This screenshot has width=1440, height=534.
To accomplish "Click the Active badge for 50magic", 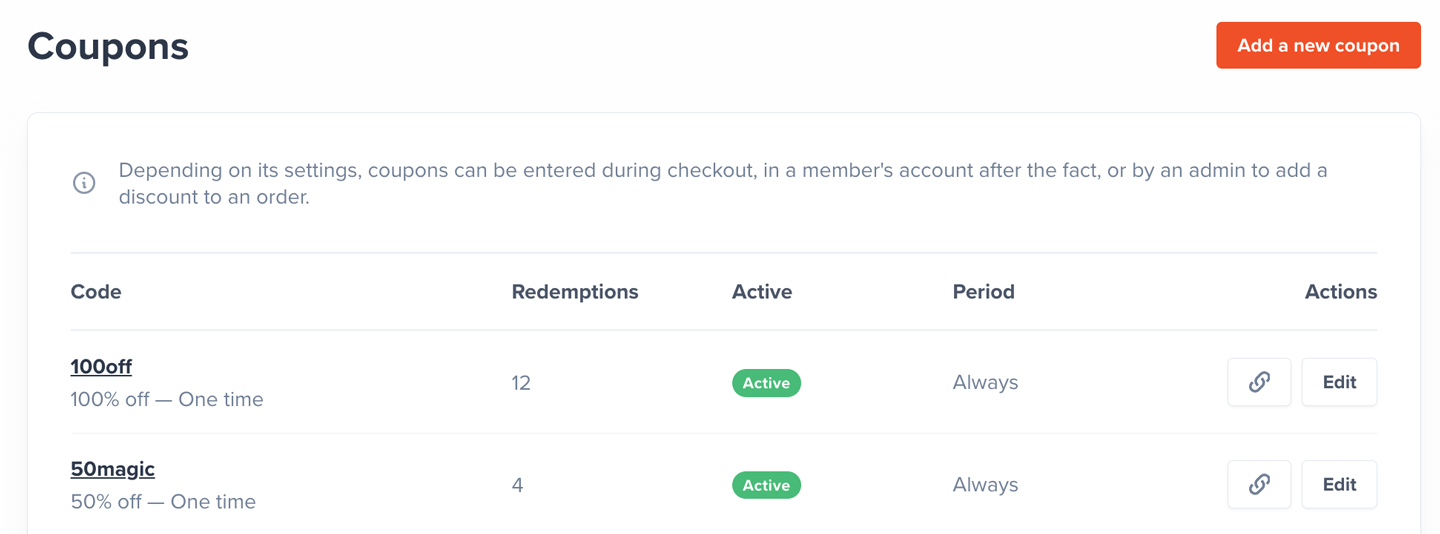I will tap(766, 486).
